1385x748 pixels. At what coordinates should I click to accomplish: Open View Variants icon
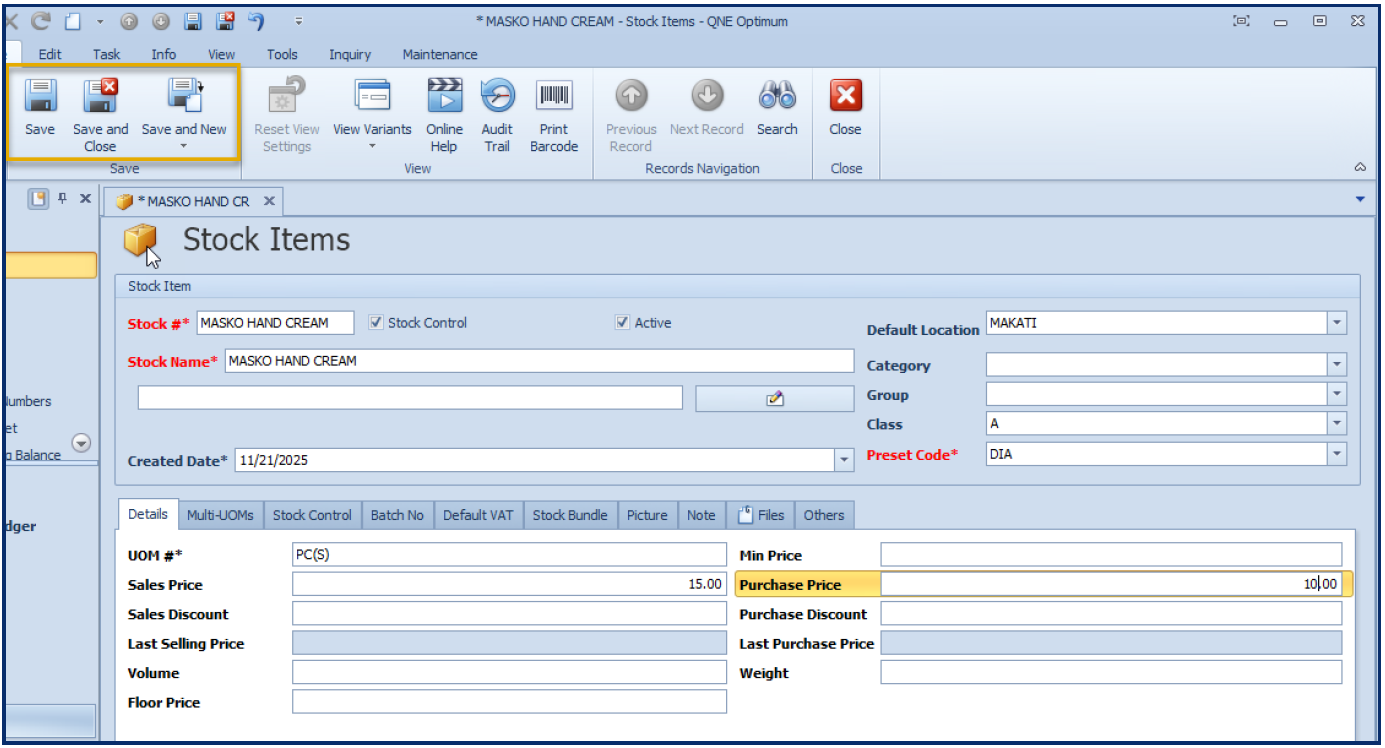pos(372,96)
